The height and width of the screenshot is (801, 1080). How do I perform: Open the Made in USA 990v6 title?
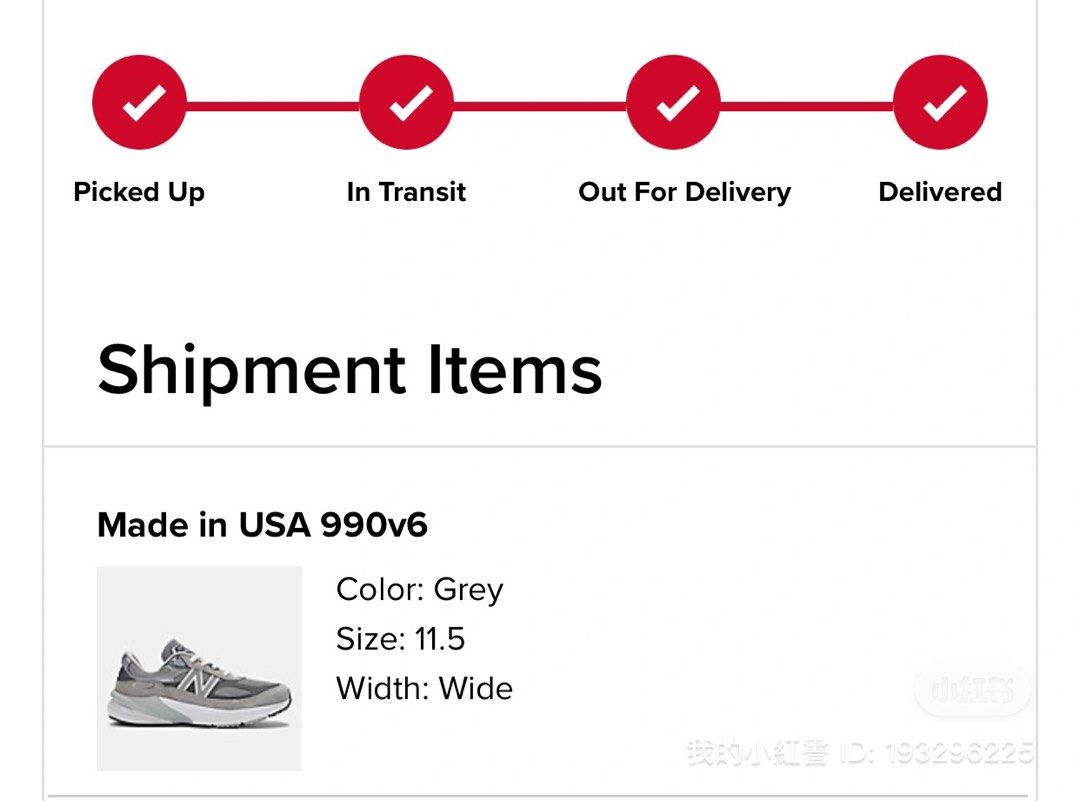pyautogui.click(x=262, y=525)
